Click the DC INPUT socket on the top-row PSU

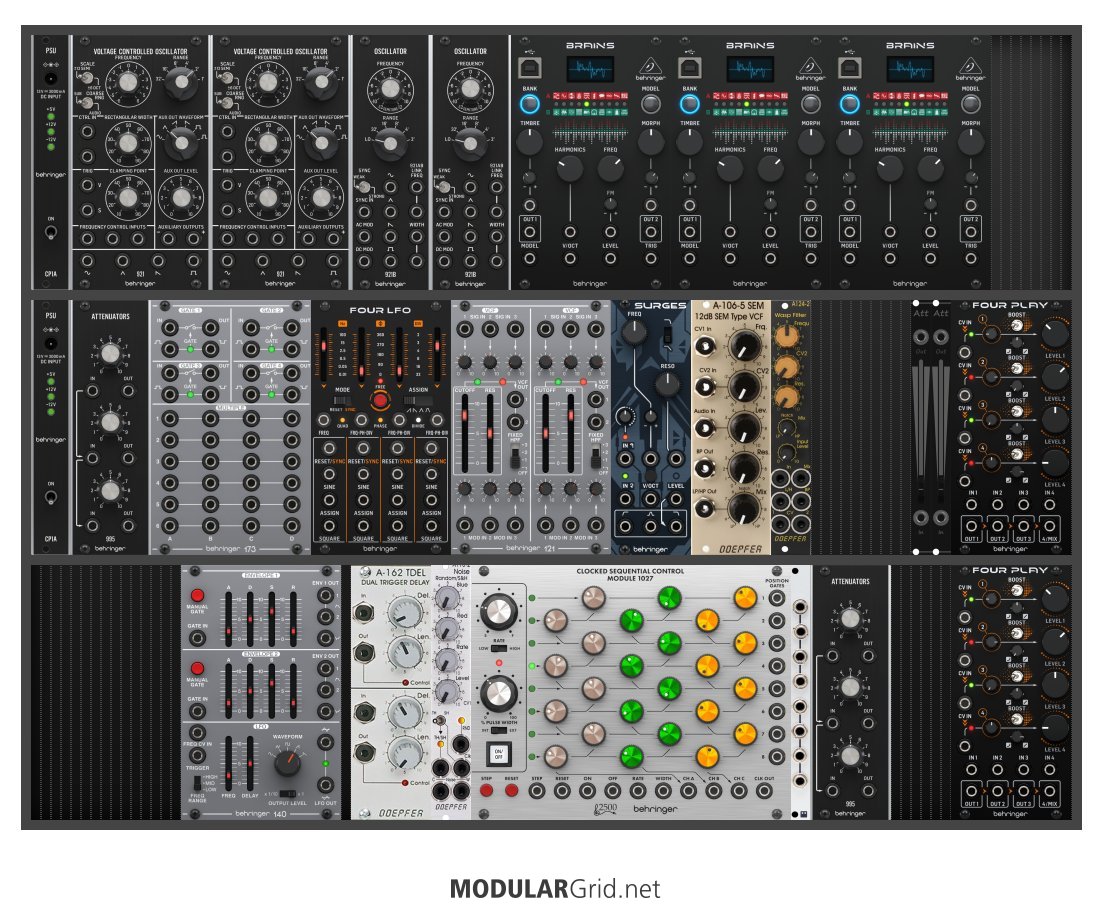[50, 79]
